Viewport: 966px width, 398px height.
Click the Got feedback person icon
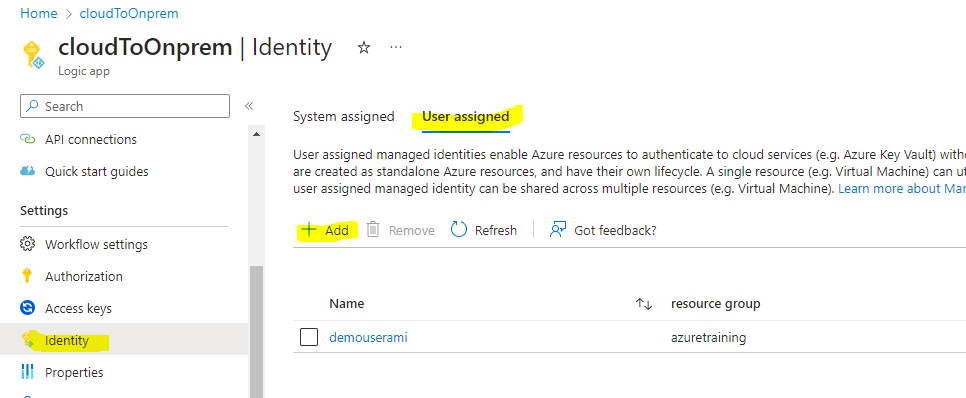(558, 230)
